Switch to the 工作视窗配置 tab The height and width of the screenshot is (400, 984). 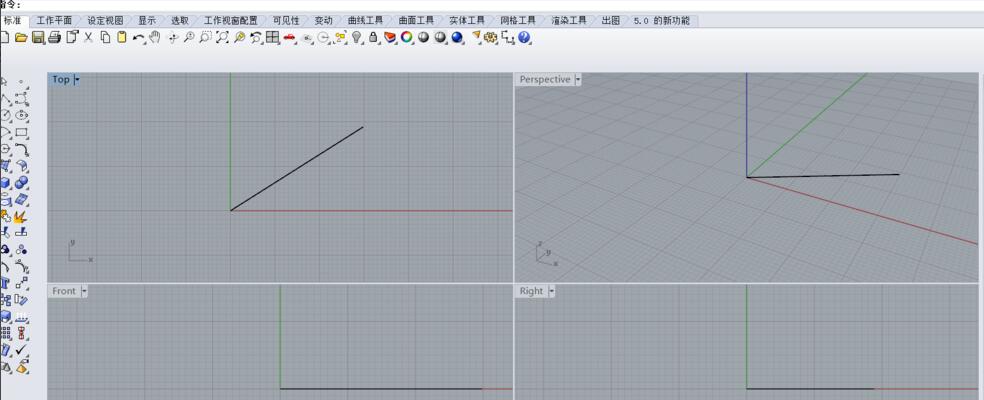[x=230, y=21]
